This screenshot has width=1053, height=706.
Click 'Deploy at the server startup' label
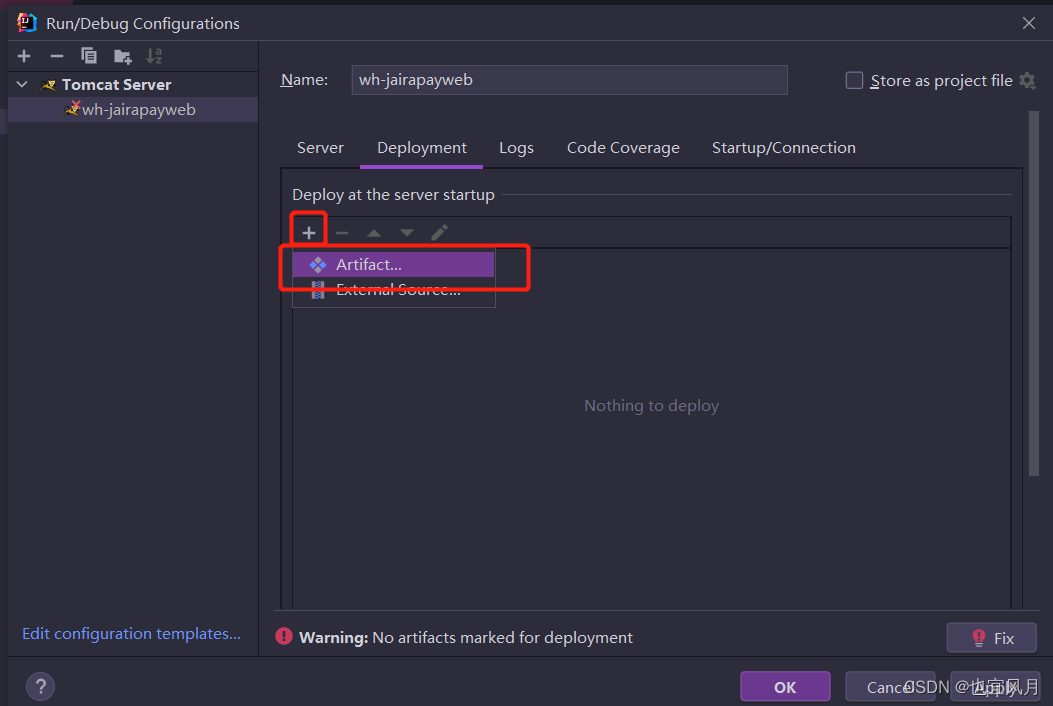[394, 195]
